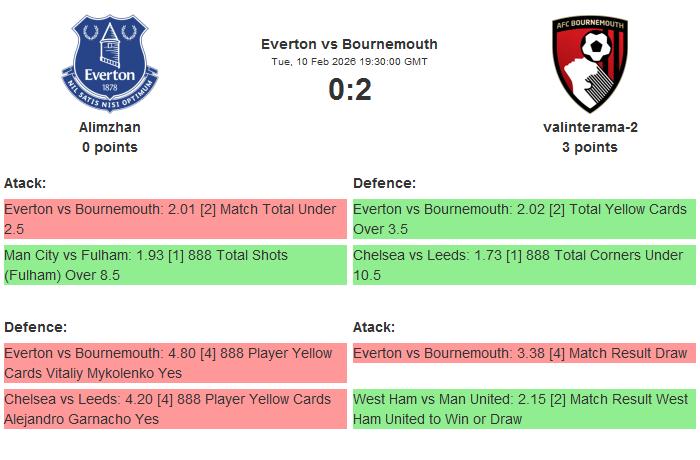This screenshot has width=700, height=460.
Task: Click the AFC Bournemouth club crest
Action: pos(594,63)
